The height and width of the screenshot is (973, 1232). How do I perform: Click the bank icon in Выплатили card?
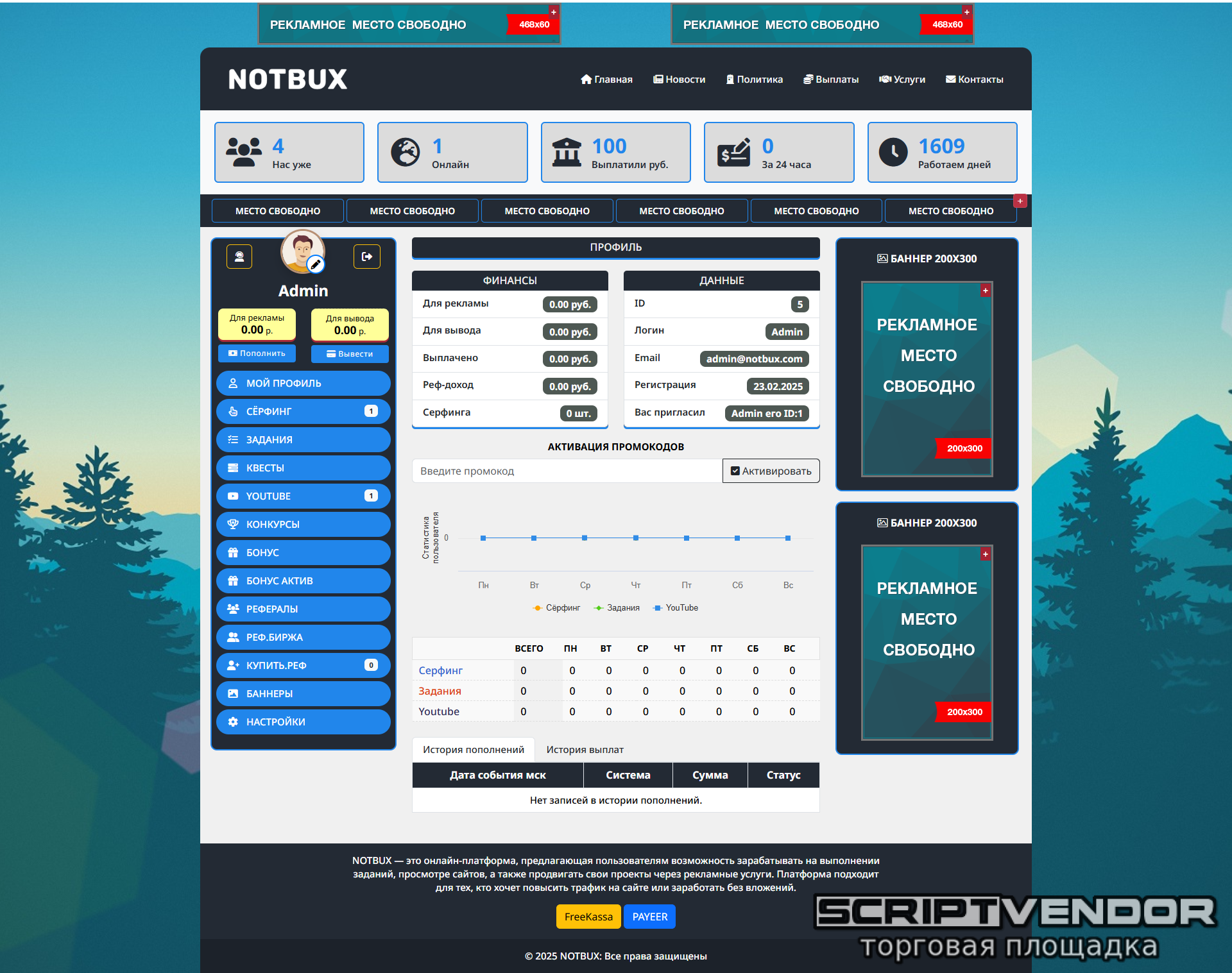point(567,153)
